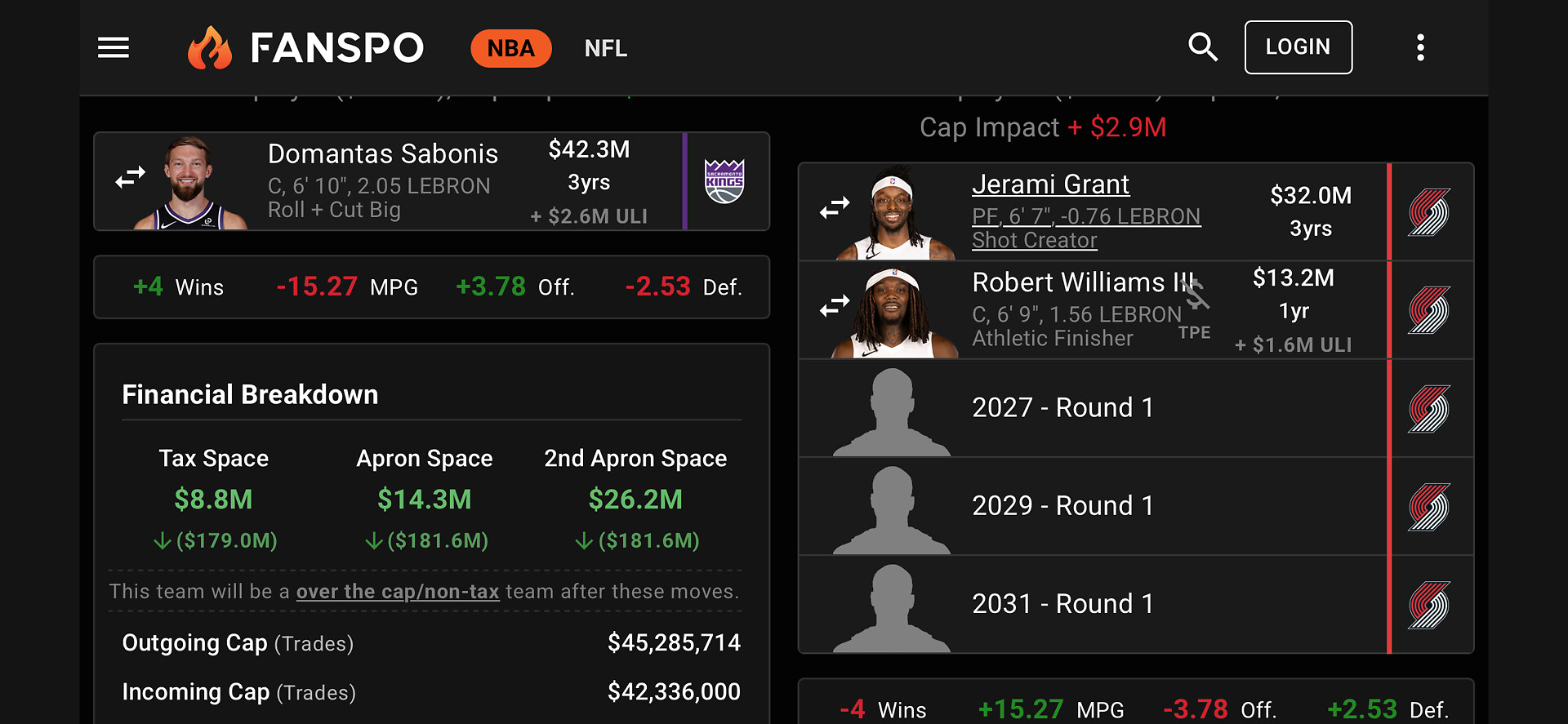Click Trail Blazers logo next to Jerami Grant
The height and width of the screenshot is (724, 1568).
click(x=1429, y=212)
